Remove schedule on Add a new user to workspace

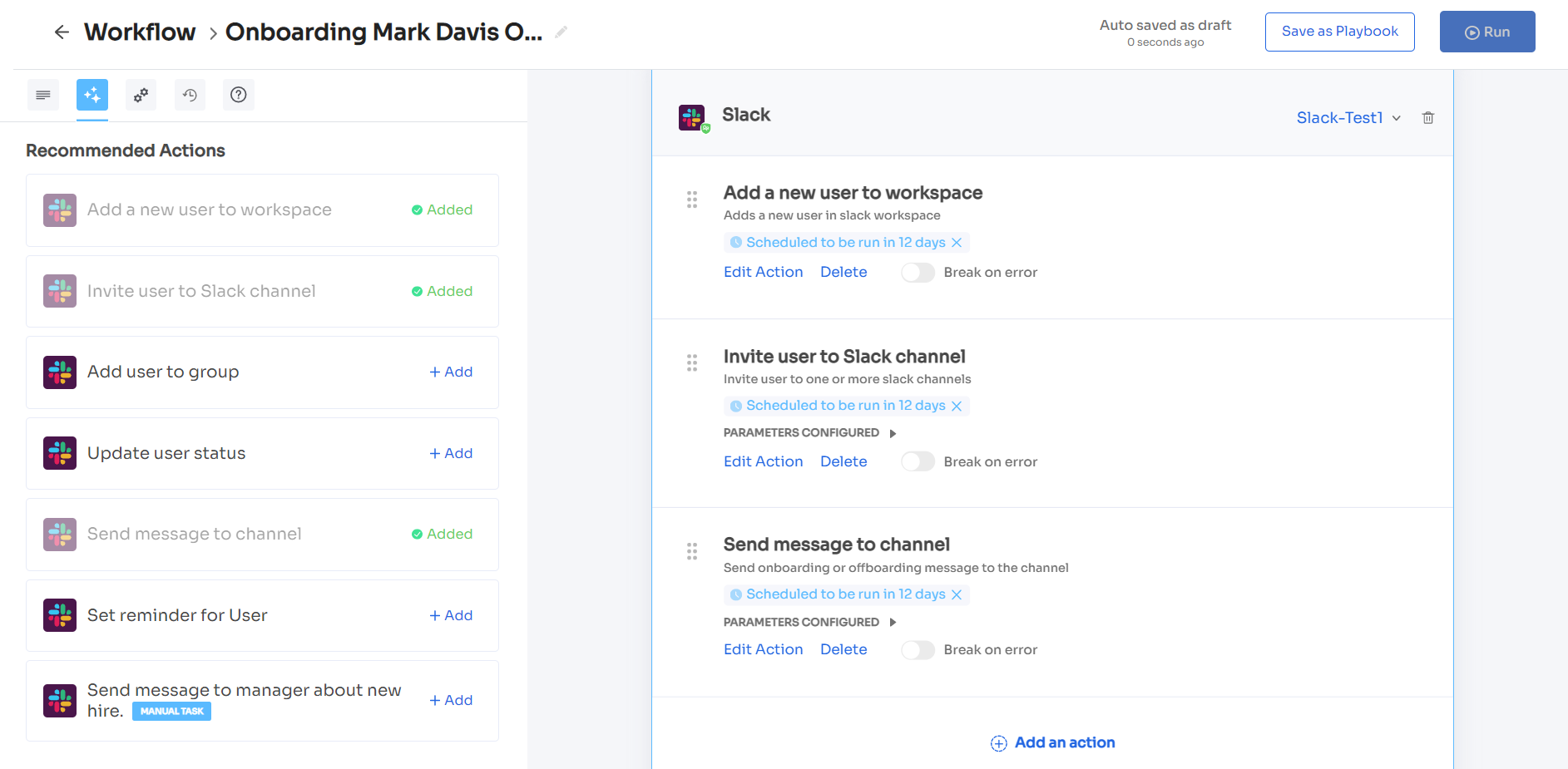pyautogui.click(x=957, y=243)
